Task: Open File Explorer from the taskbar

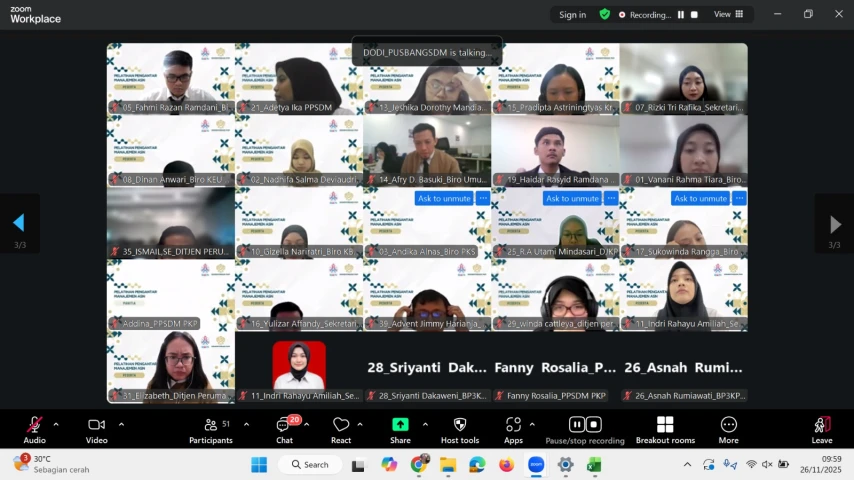Action: pyautogui.click(x=448, y=465)
